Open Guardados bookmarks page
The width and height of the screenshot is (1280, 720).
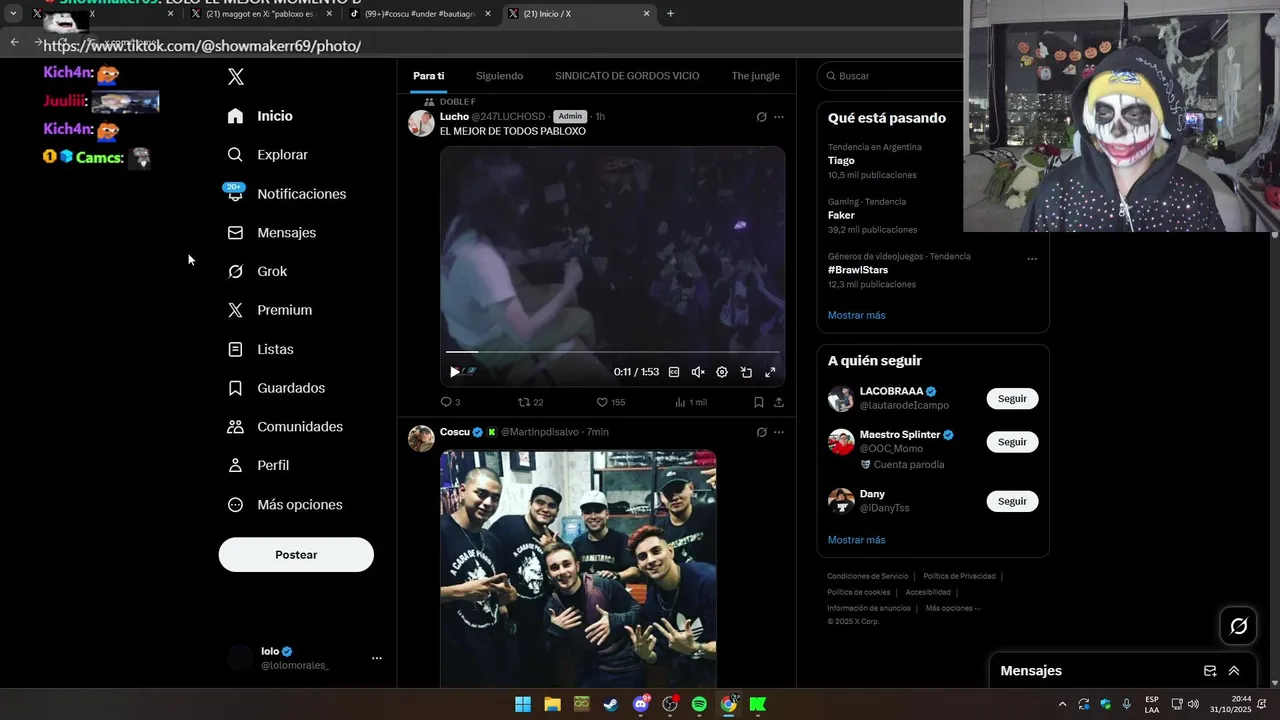coord(276,388)
